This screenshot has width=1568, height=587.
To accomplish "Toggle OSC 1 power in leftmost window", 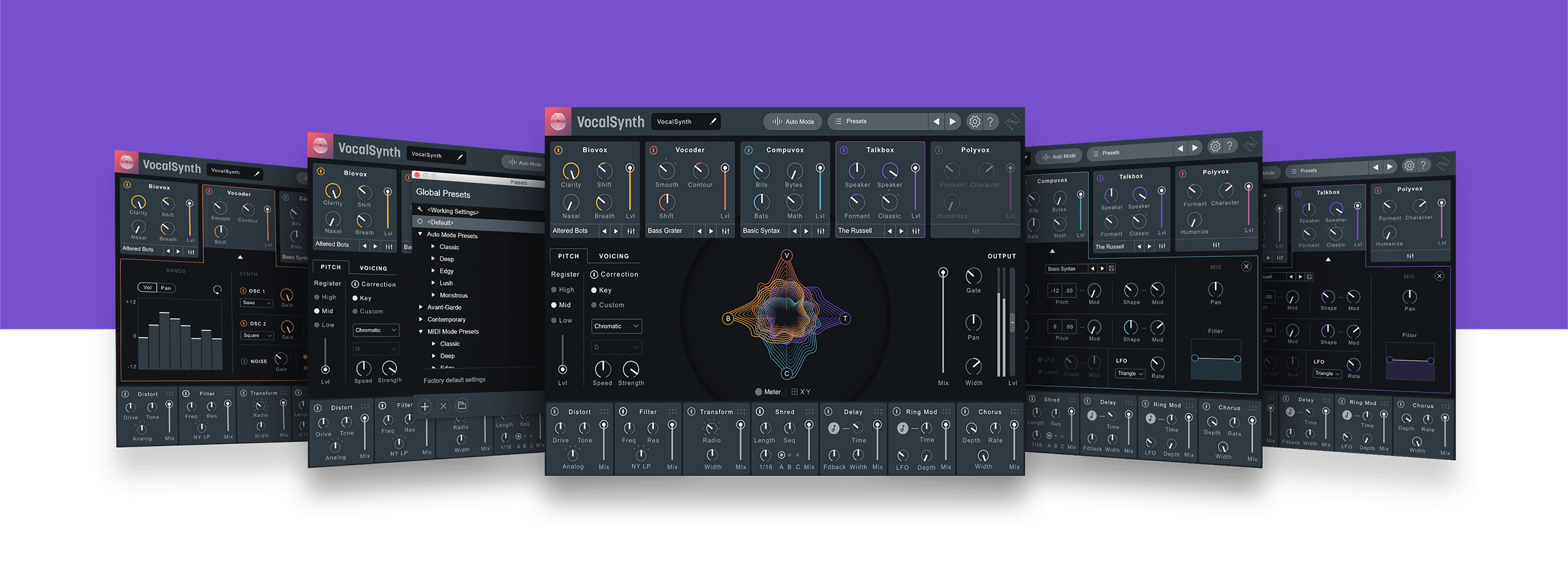I will (244, 290).
